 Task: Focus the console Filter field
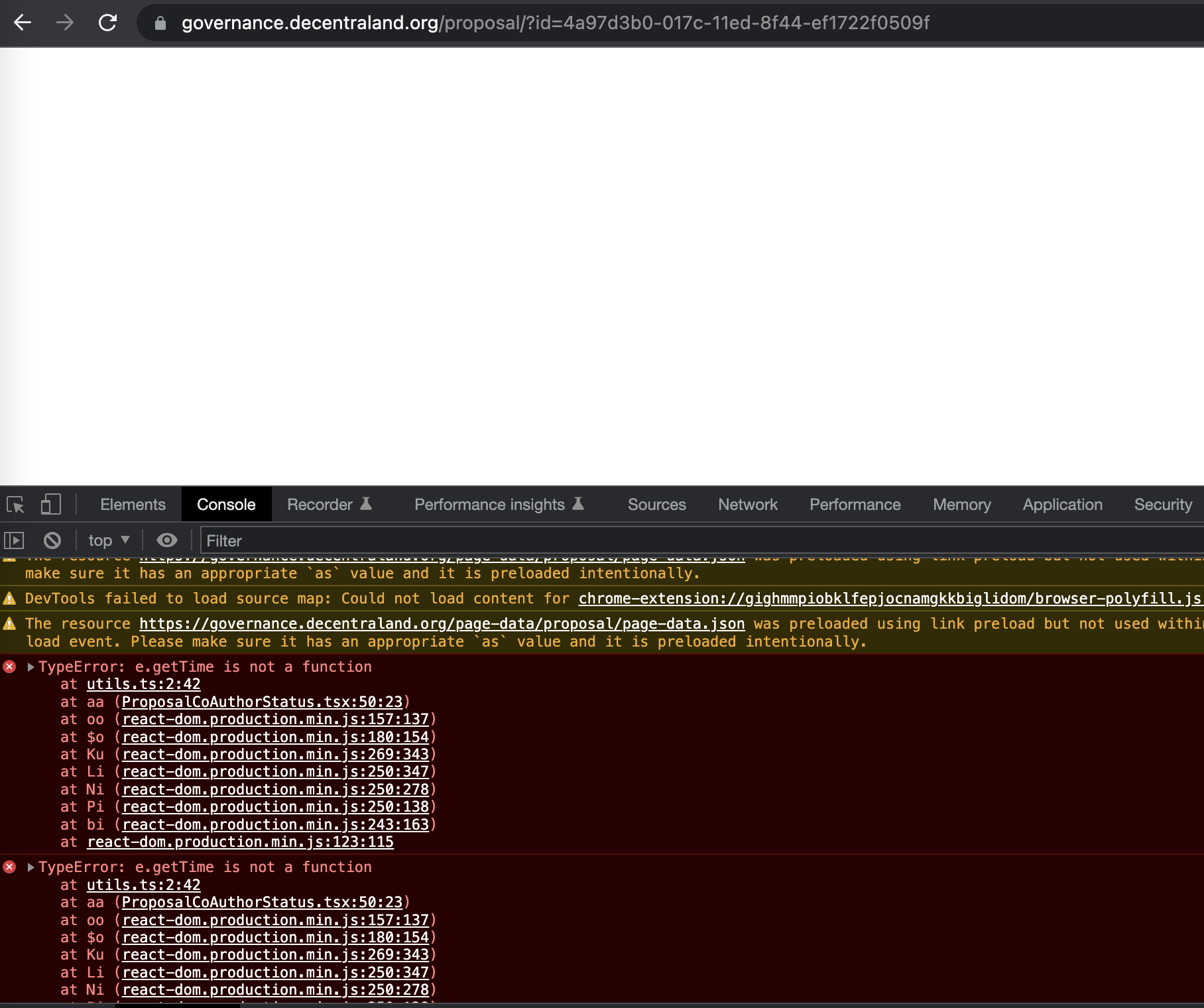point(701,540)
